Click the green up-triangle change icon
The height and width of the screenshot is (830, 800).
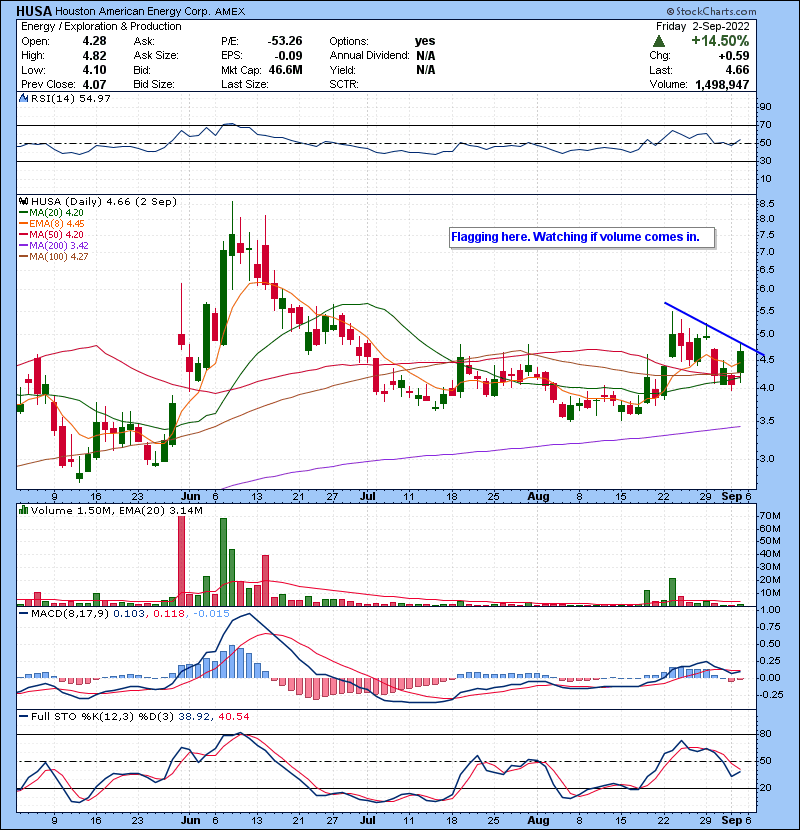(x=659, y=41)
